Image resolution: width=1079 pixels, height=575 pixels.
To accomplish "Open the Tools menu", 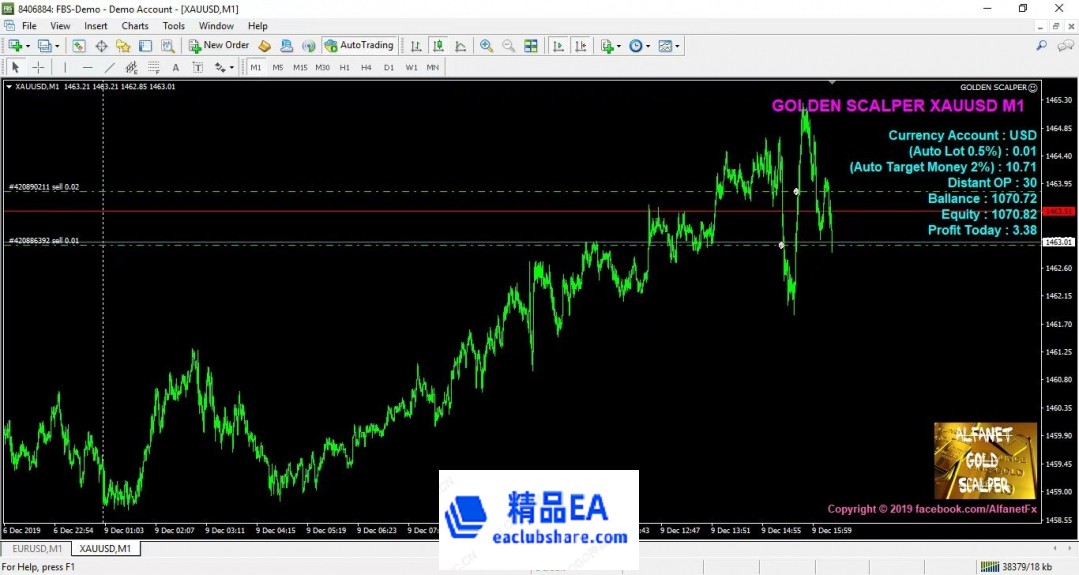I will click(173, 26).
